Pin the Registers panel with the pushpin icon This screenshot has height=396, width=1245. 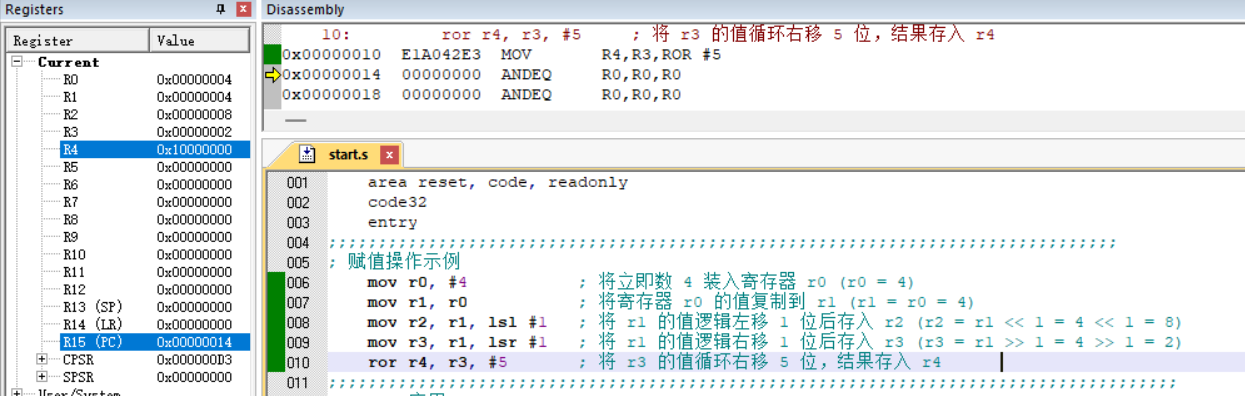[x=221, y=9]
